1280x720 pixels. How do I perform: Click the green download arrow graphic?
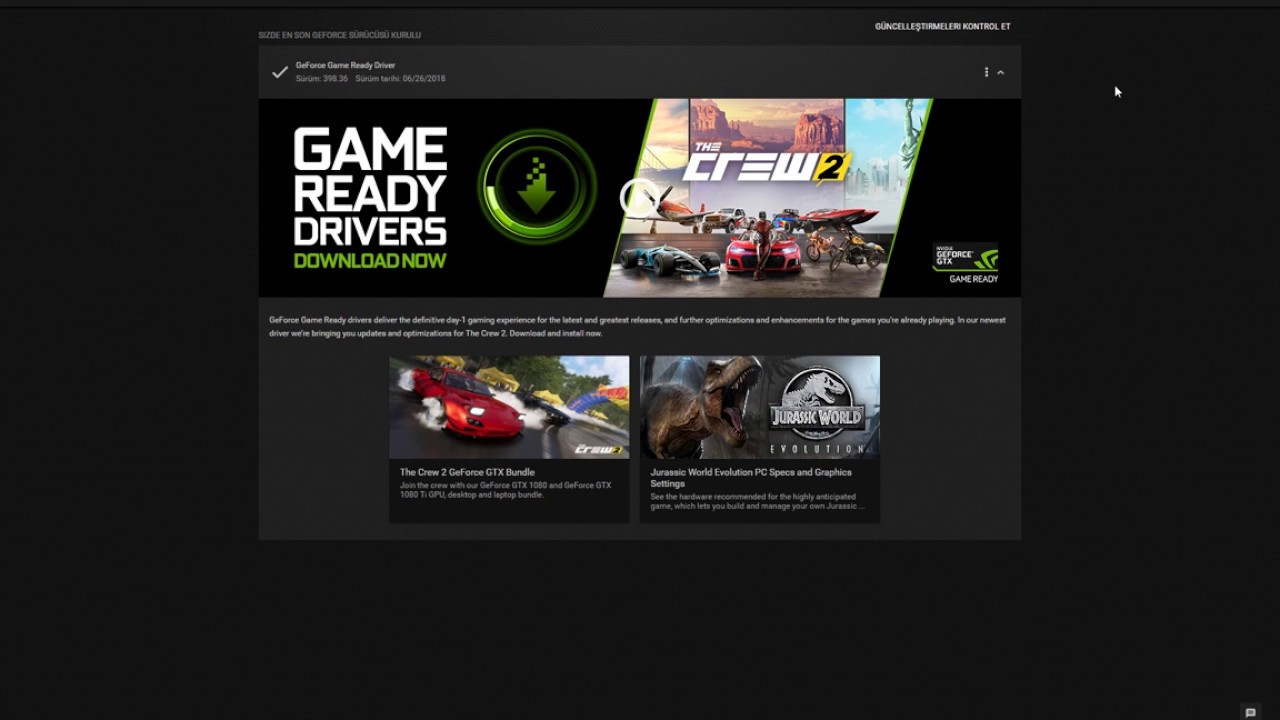click(537, 186)
